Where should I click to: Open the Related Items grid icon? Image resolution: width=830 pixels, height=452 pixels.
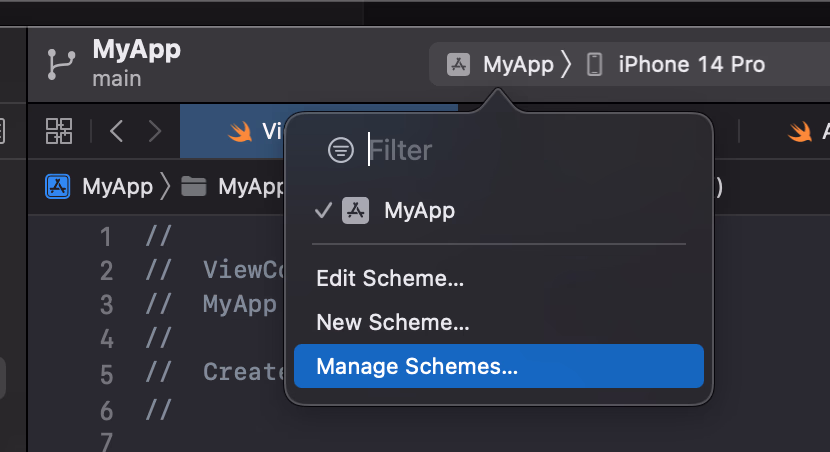(x=59, y=131)
